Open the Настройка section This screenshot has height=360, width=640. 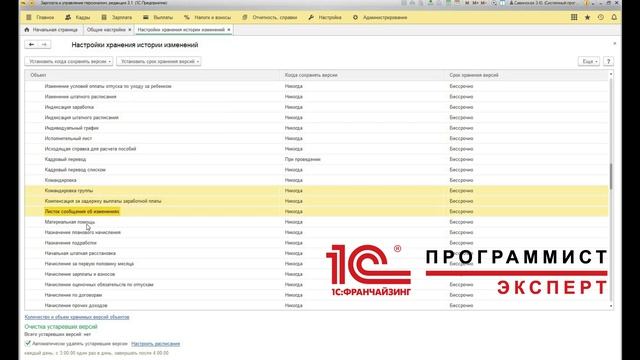tap(325, 18)
